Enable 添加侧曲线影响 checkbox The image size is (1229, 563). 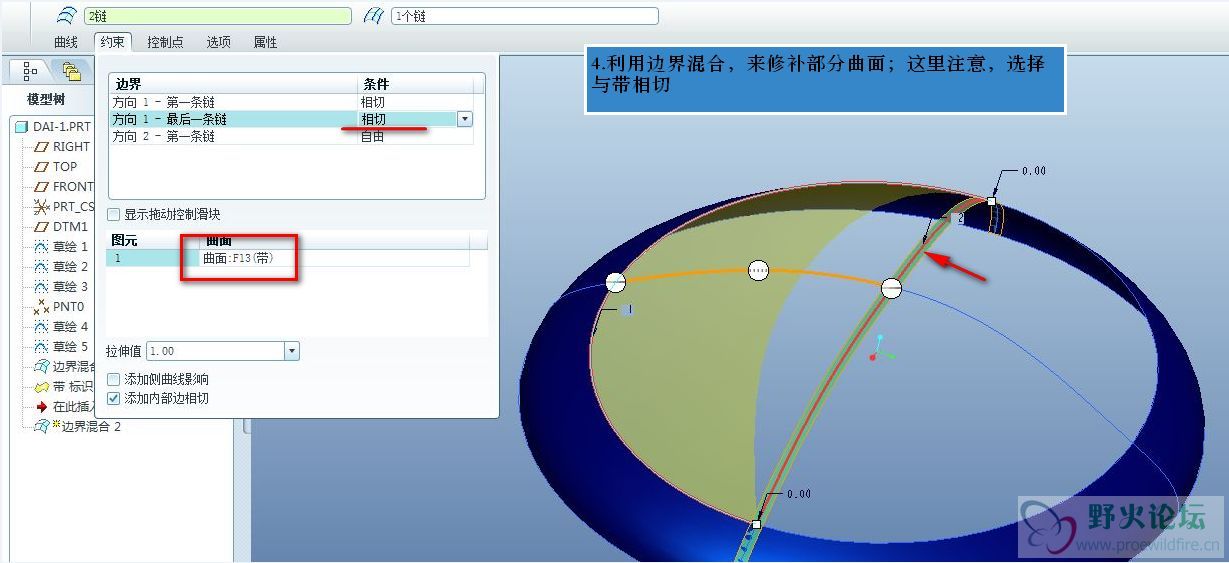(114, 379)
